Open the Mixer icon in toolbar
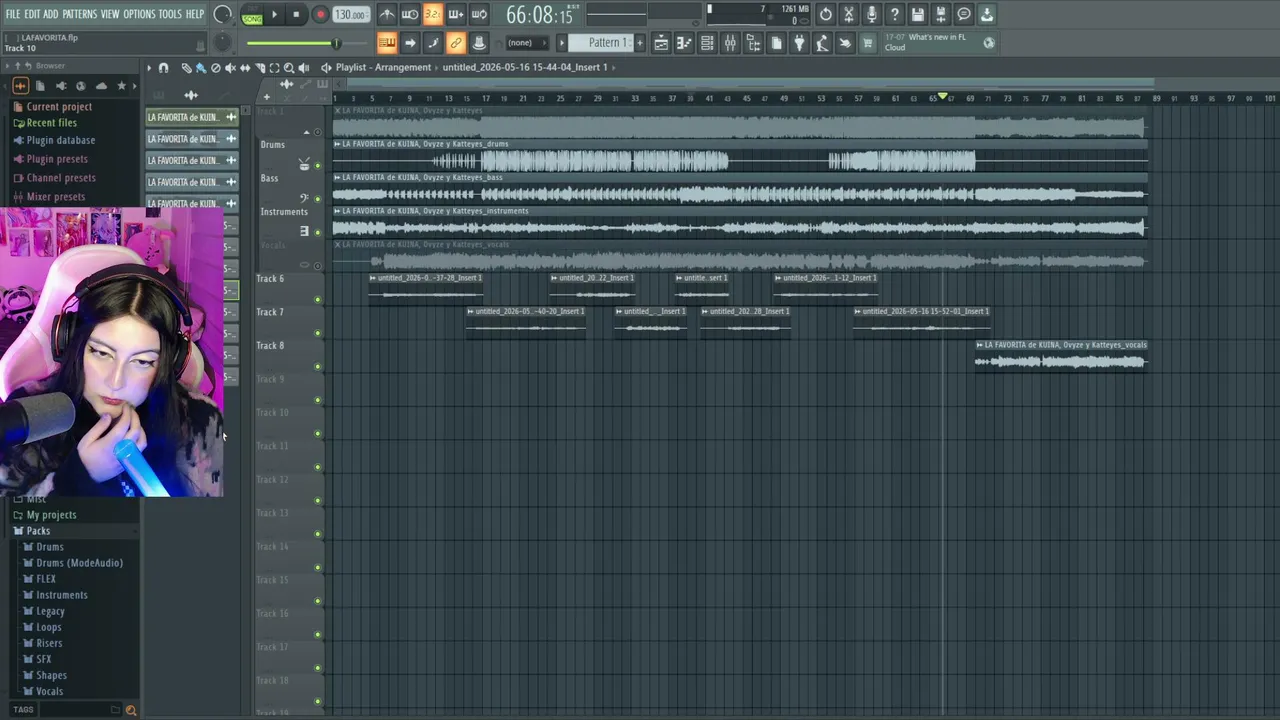This screenshot has width=1280, height=720. tap(730, 43)
